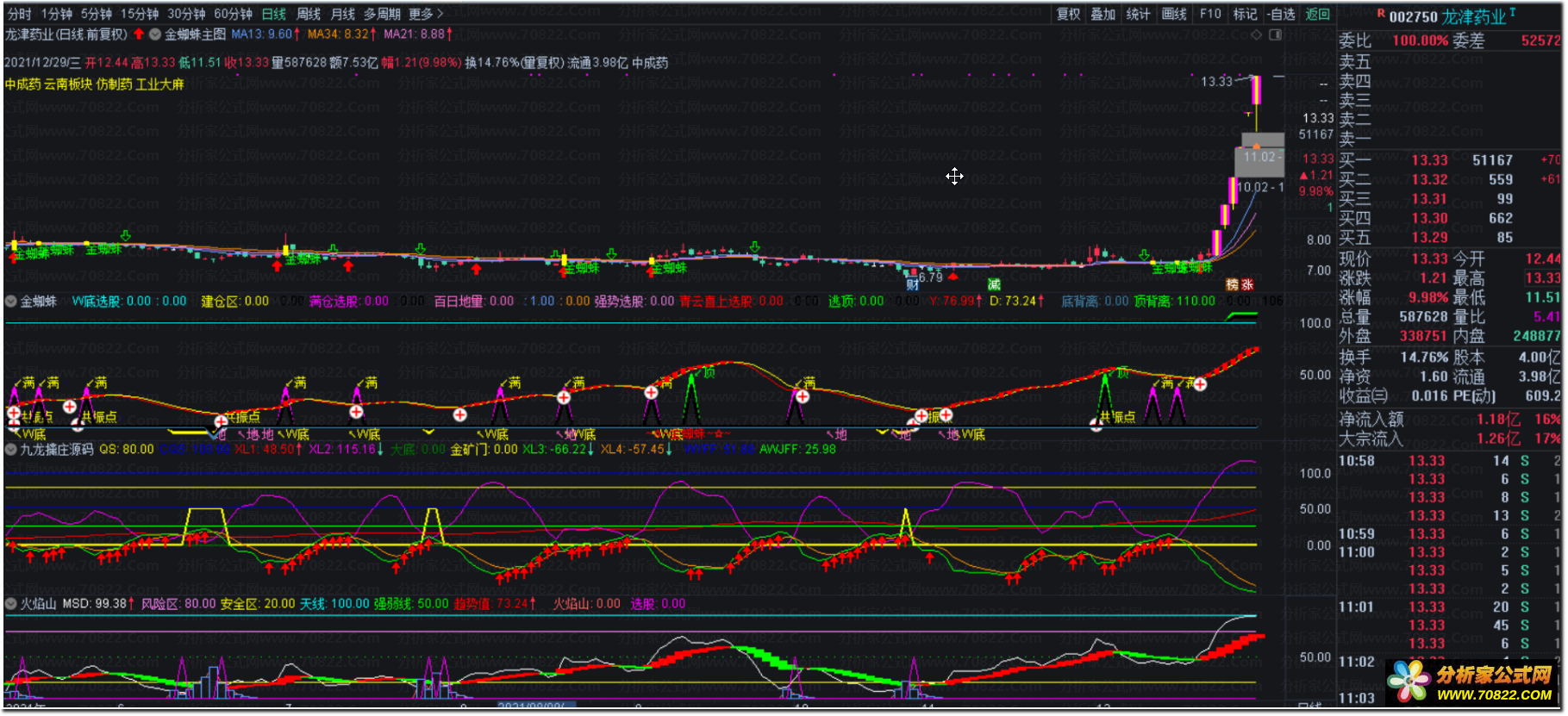Click the 叠加 overlay button
The width and height of the screenshot is (1568, 716).
tap(1103, 14)
